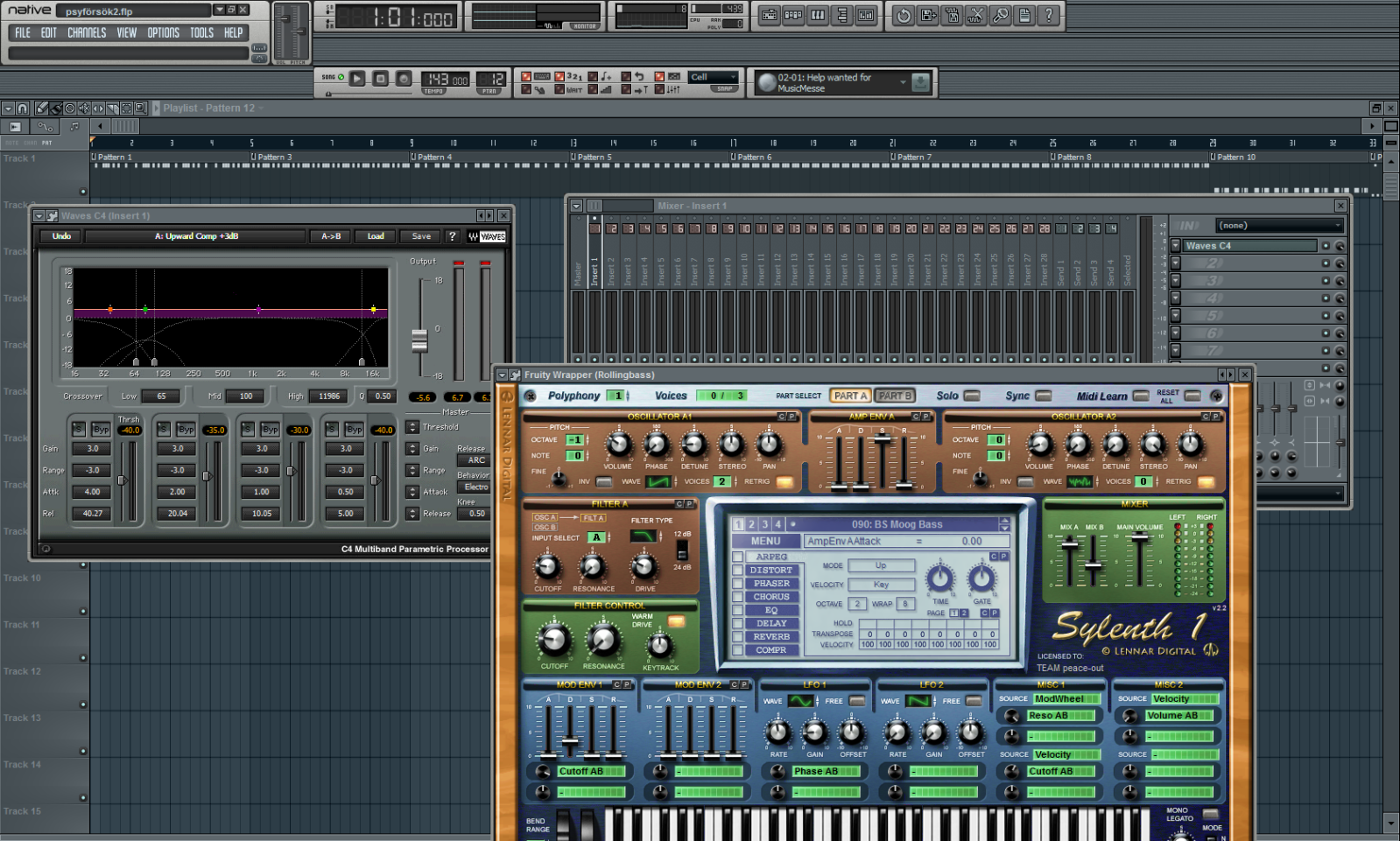This screenshot has width=1400, height=841.
Task: Switch to PART B in Sylenth1
Action: [x=895, y=396]
